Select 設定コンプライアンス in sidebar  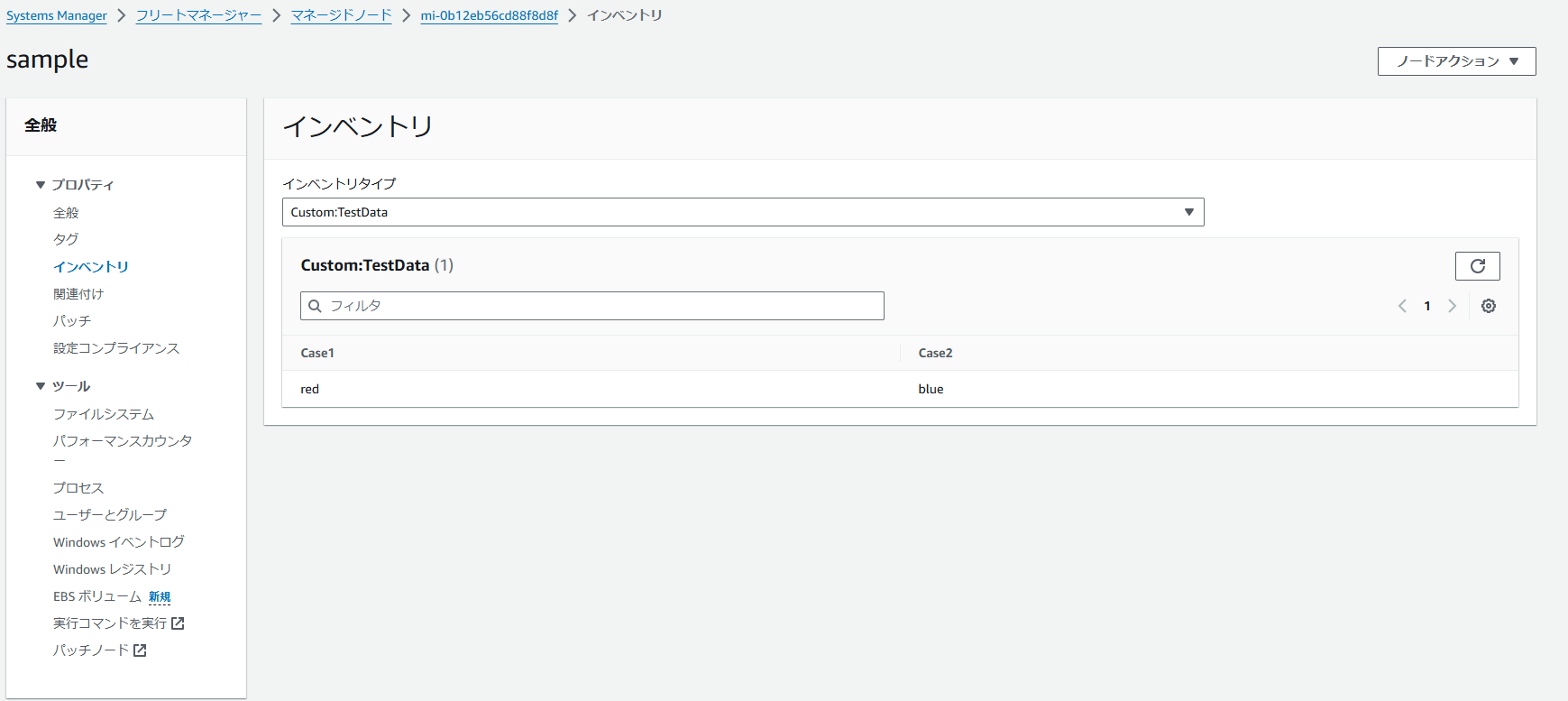[x=116, y=348]
